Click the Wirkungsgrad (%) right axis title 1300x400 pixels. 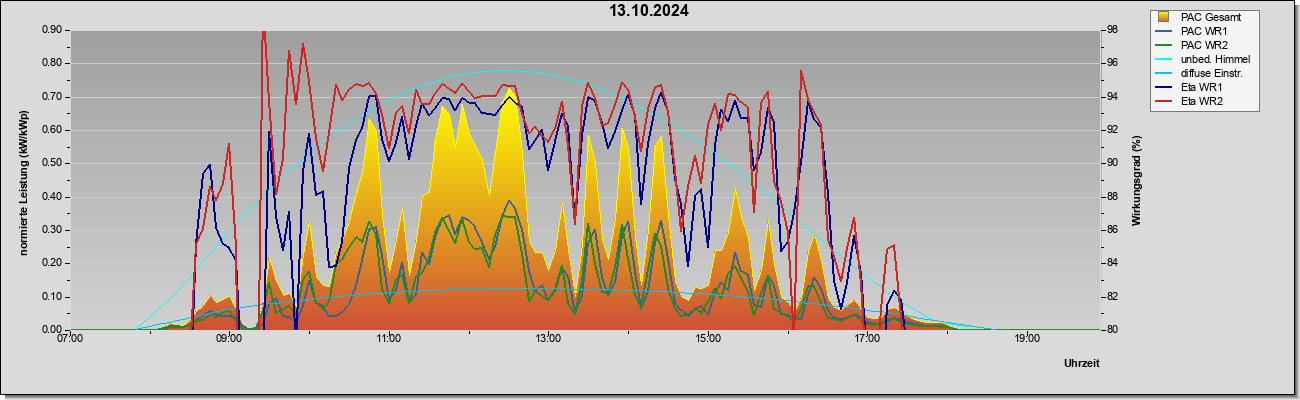(x=1138, y=181)
